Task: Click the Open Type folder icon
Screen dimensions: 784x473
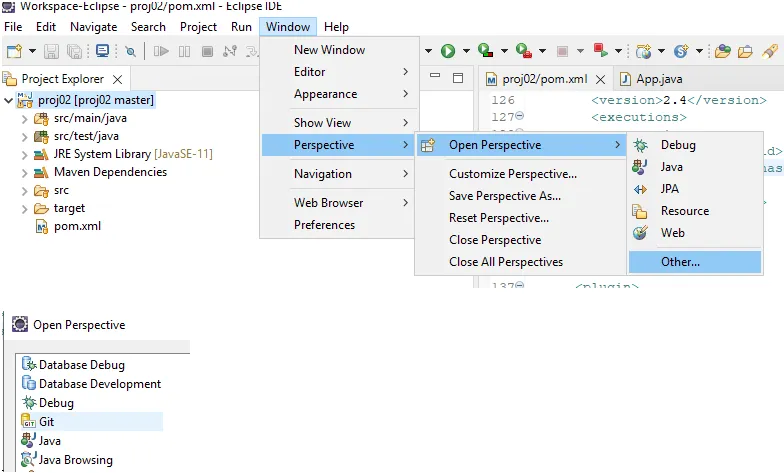Action: [722, 51]
